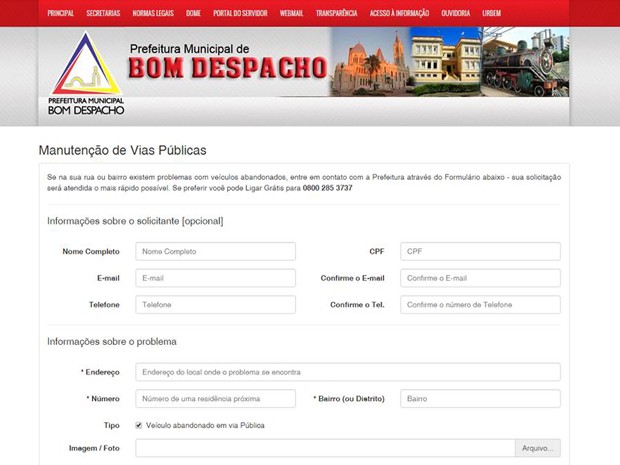Click the Prefeitura Municipal Bom Despacho logo
Screen dimensions: 620x465
pyautogui.click(x=85, y=76)
